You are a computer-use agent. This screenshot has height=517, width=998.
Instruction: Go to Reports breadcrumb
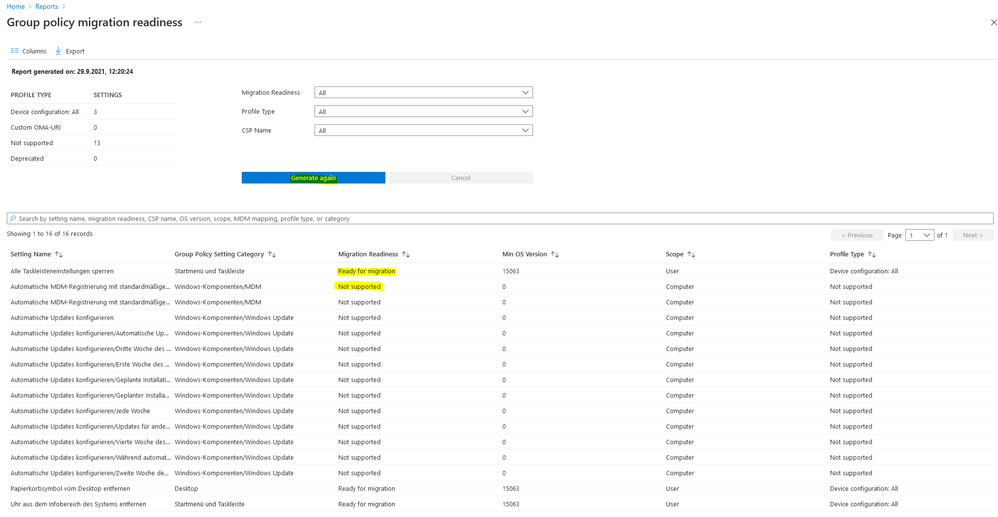tap(46, 6)
